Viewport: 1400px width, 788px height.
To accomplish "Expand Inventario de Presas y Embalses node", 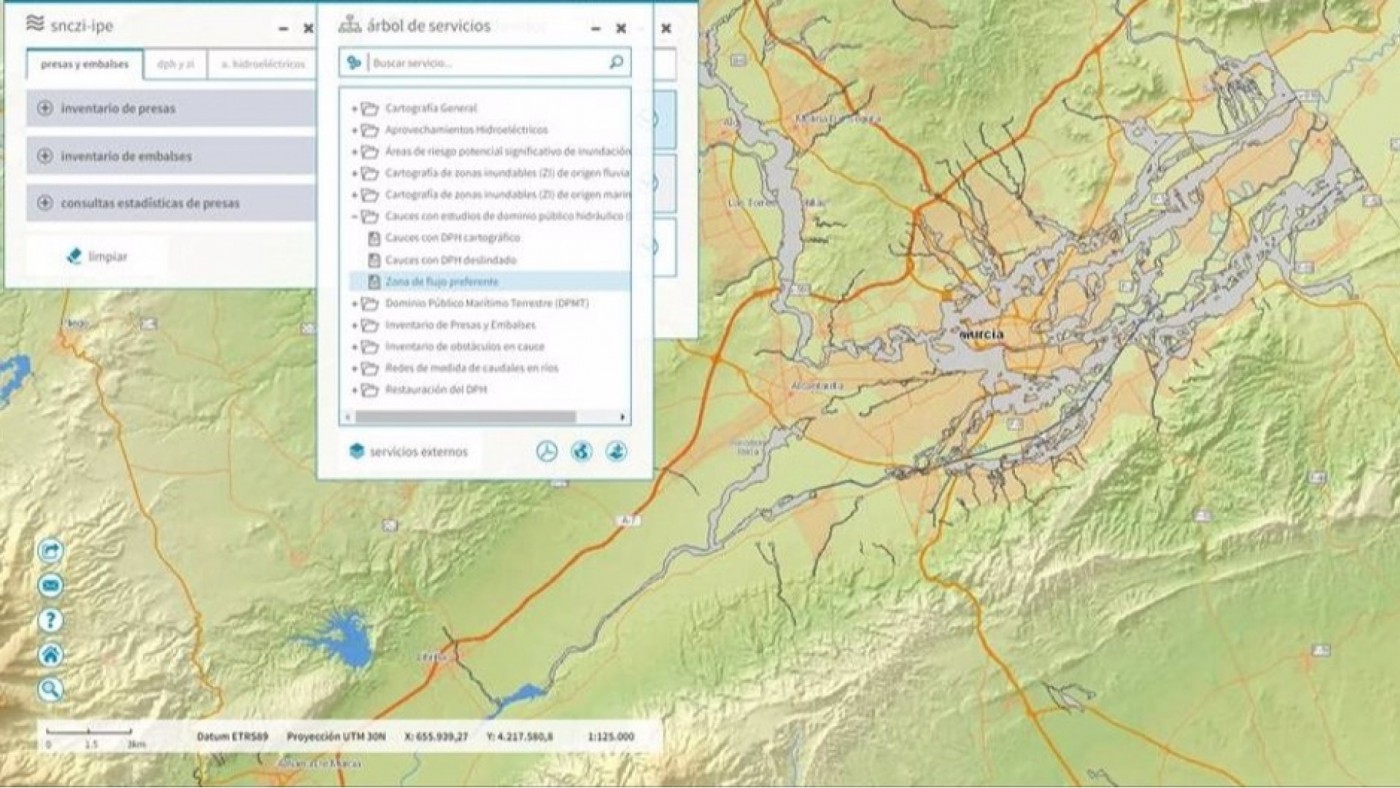I will pyautogui.click(x=354, y=325).
